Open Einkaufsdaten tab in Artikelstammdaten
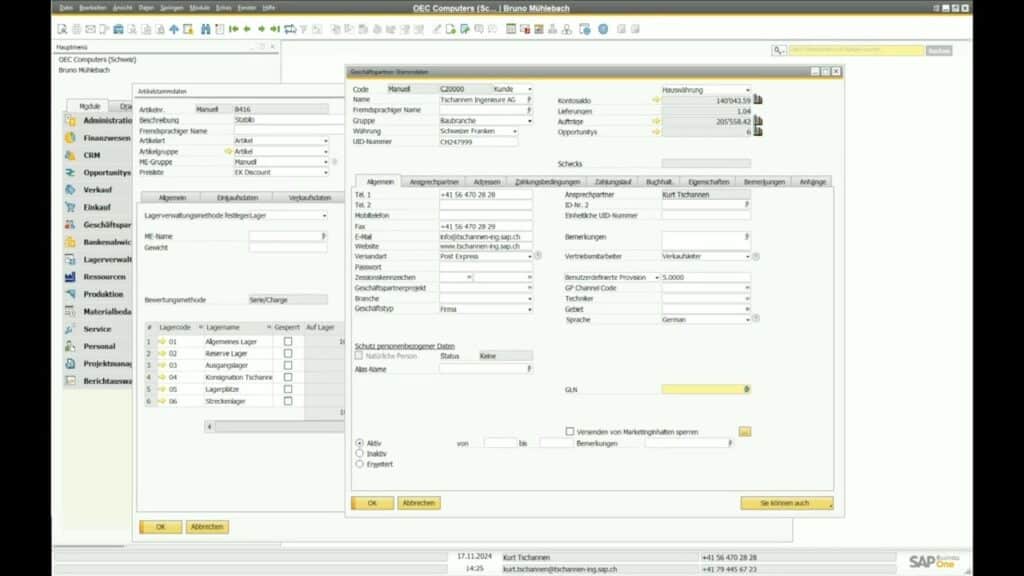Viewport: 1024px width, 576px height. tap(237, 198)
